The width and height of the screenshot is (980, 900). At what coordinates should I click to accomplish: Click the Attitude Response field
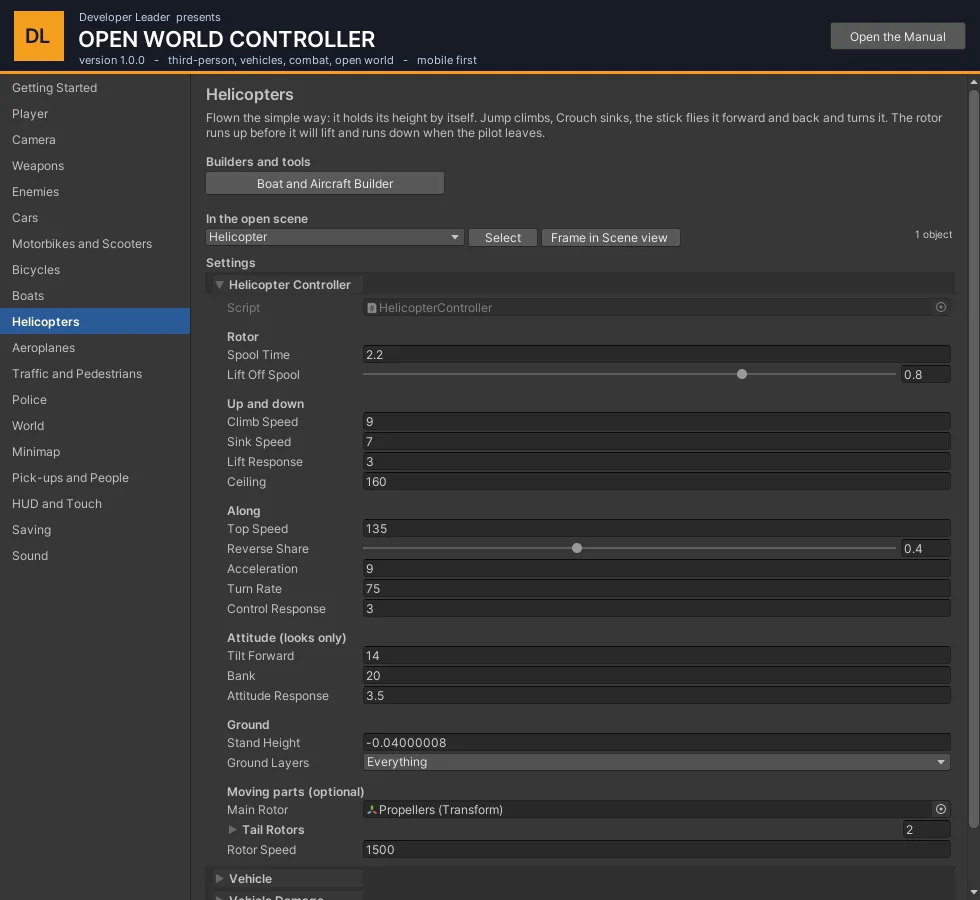656,695
